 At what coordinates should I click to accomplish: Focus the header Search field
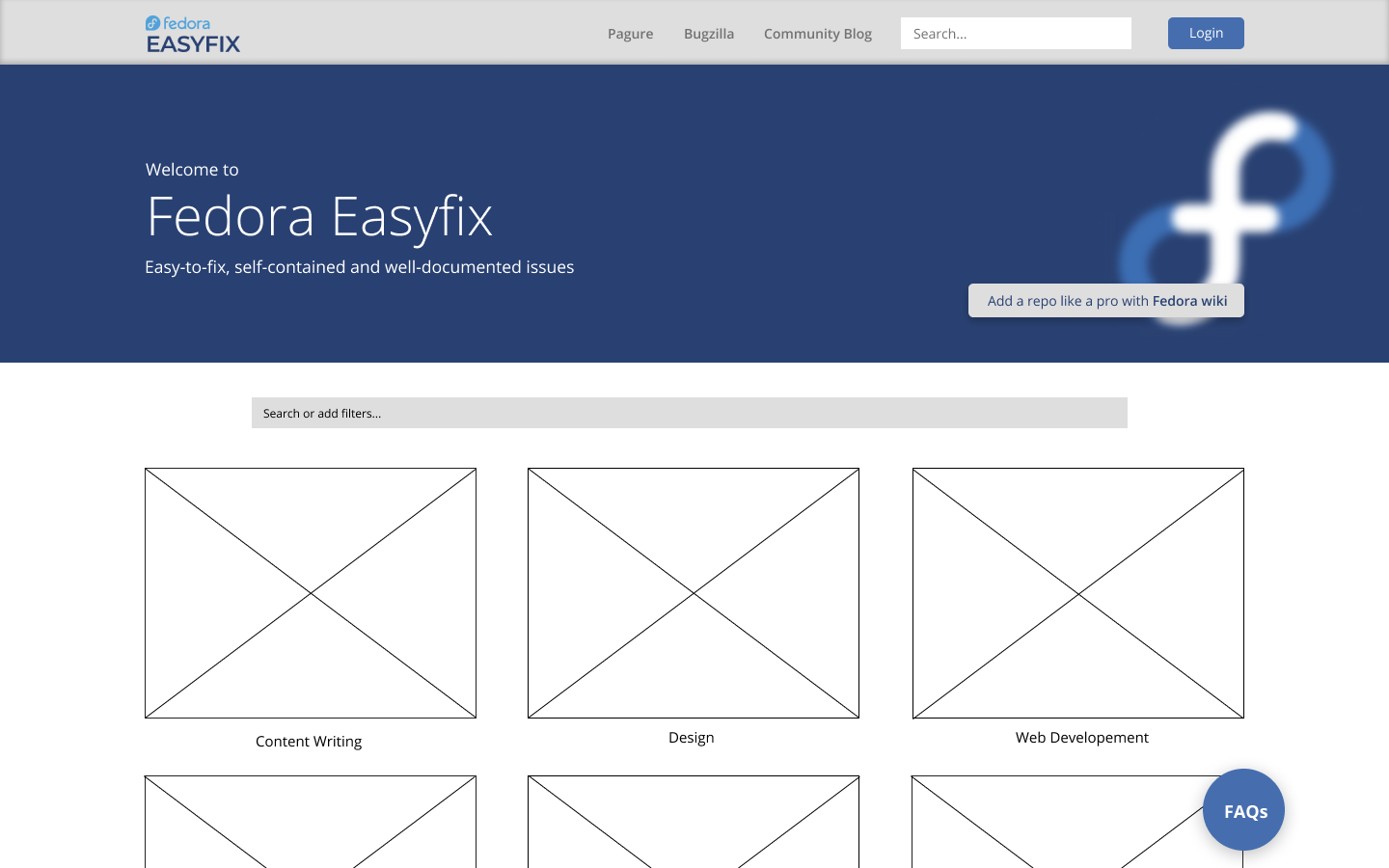coord(1016,34)
